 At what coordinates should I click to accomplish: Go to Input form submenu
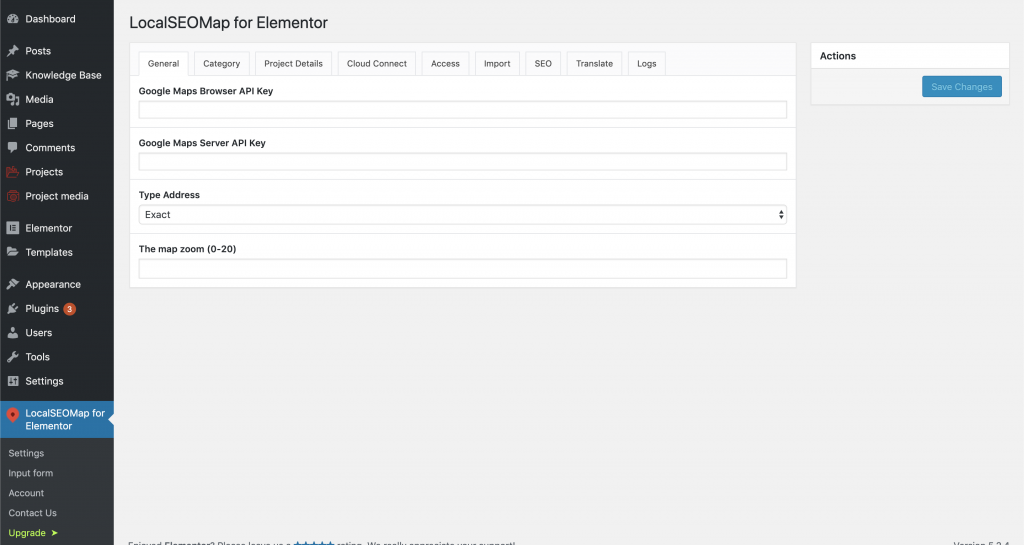point(31,473)
